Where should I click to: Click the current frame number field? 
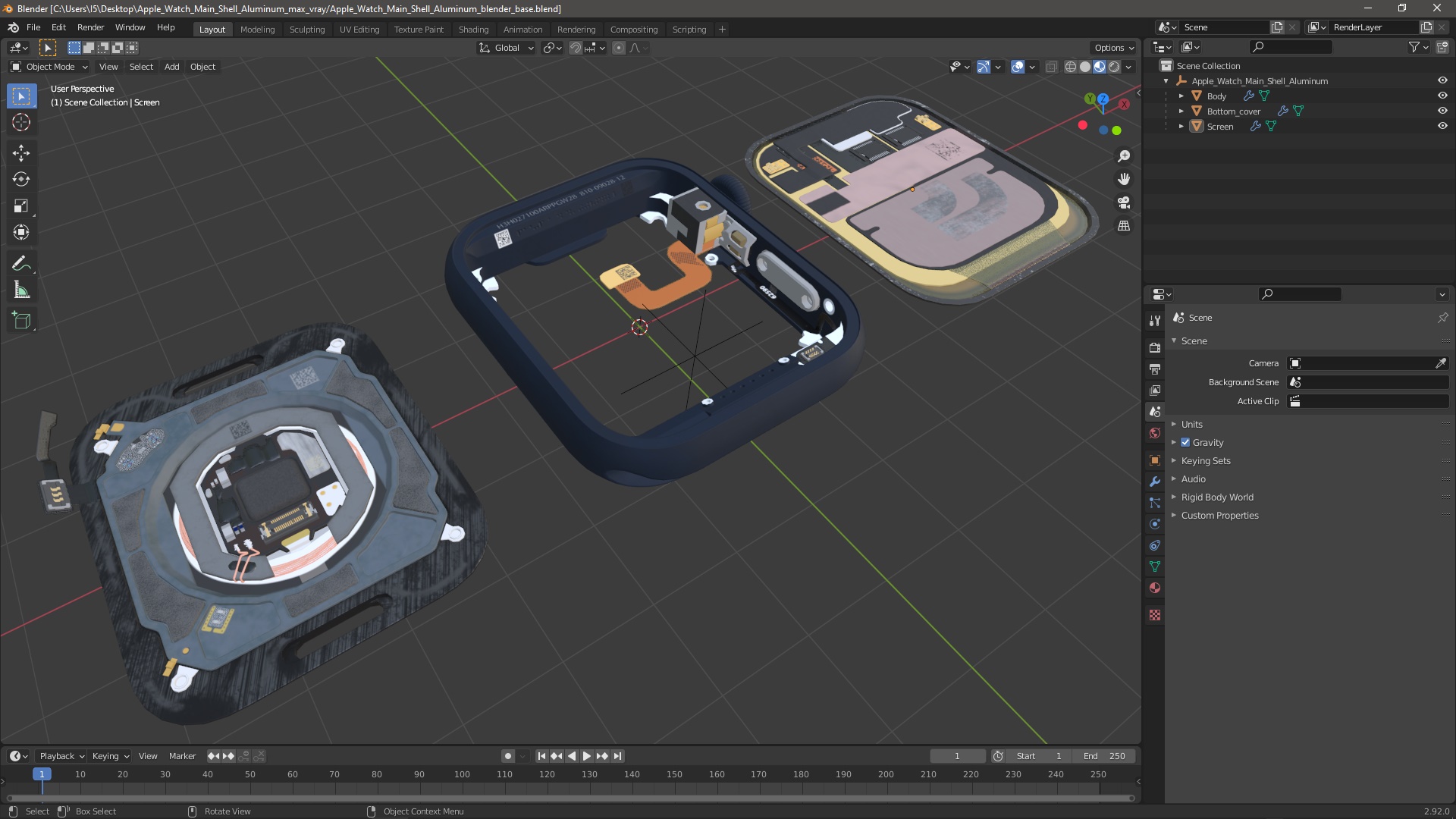(958, 756)
